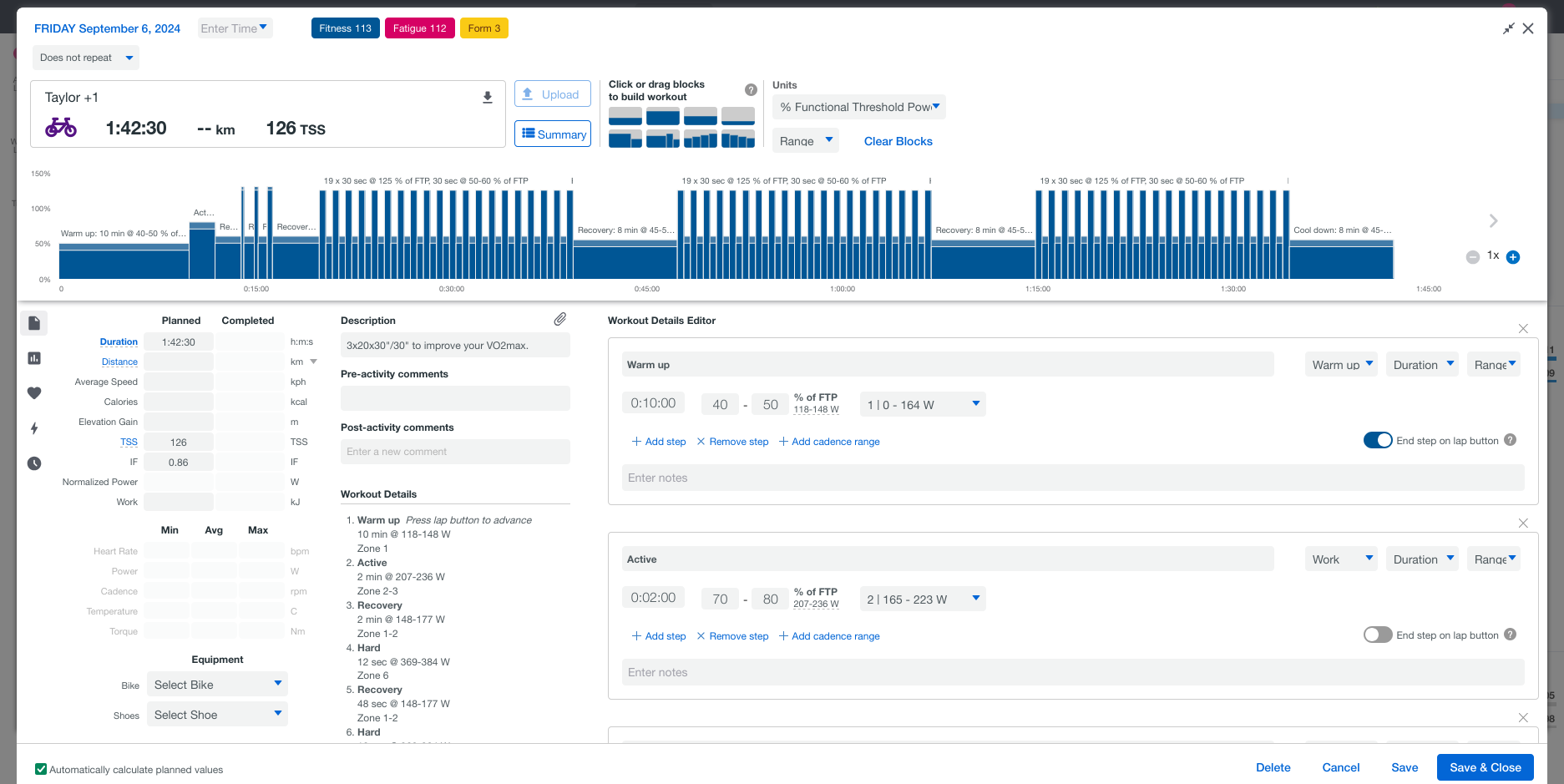The height and width of the screenshot is (784, 1564).
Task: Open the lightning bolt sidebar icon
Action: pos(34,428)
